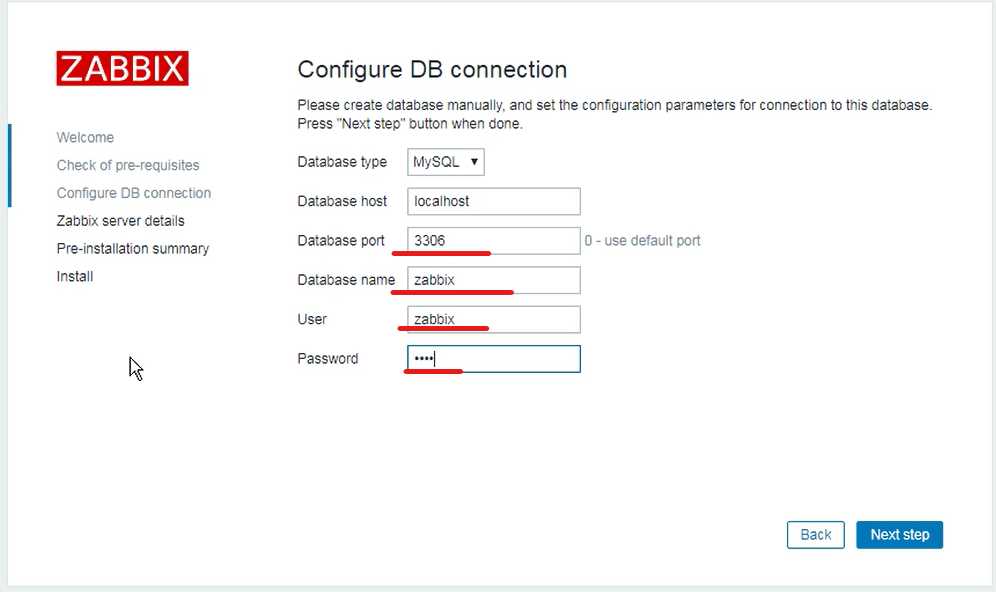The width and height of the screenshot is (996, 592).
Task: Focus the Database port field with 3306
Action: pyautogui.click(x=493, y=241)
